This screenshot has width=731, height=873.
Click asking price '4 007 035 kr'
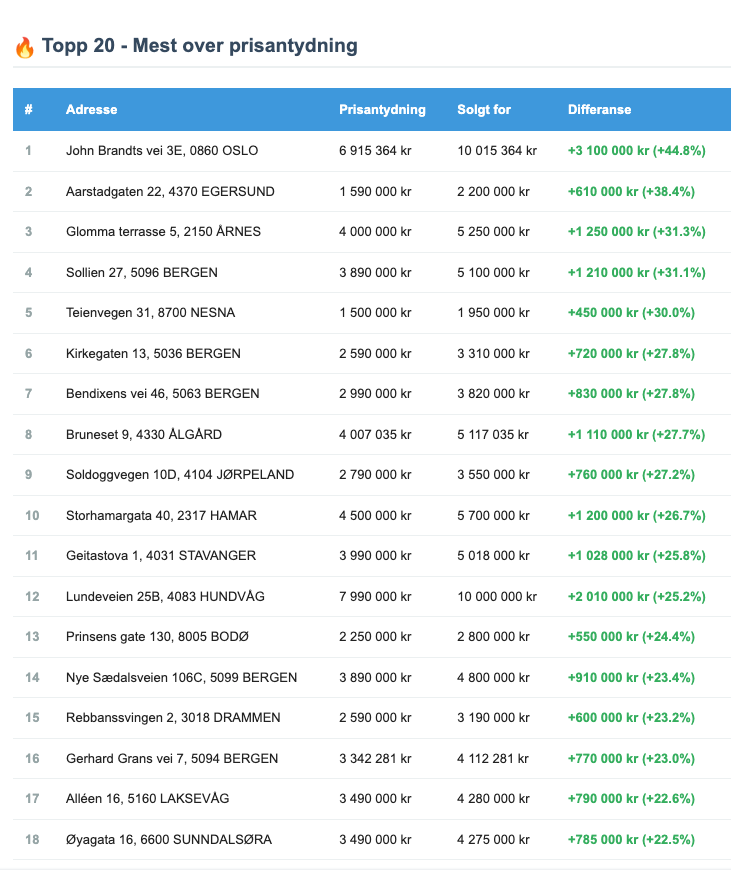pos(375,434)
